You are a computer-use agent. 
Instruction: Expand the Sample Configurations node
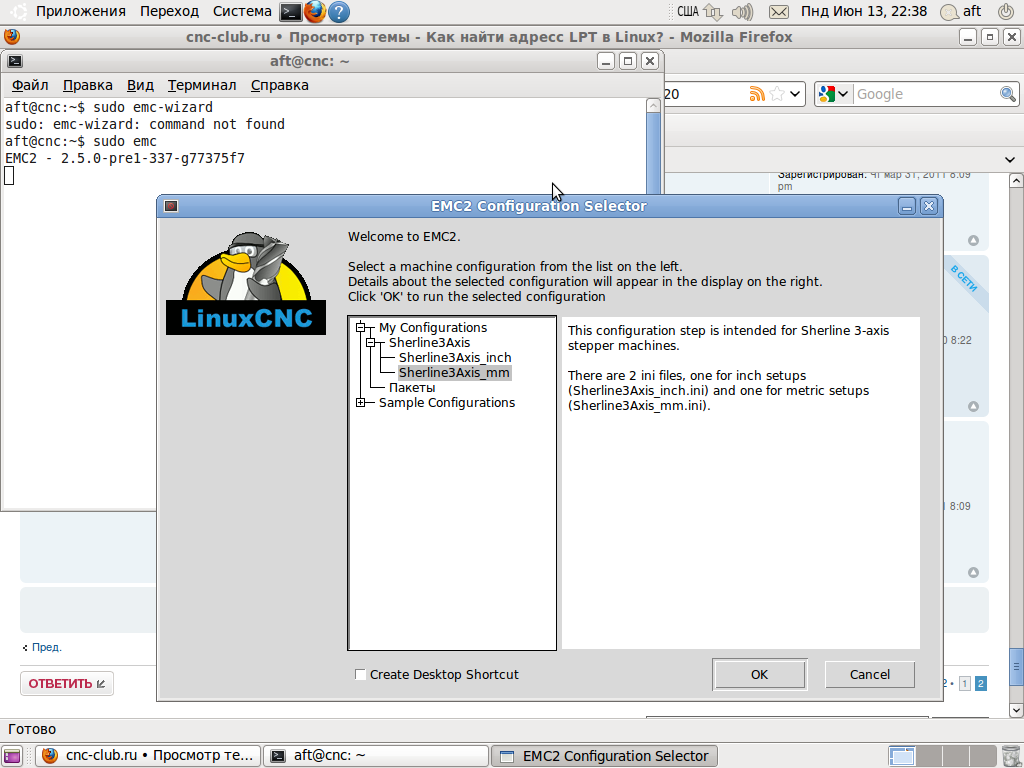point(360,402)
